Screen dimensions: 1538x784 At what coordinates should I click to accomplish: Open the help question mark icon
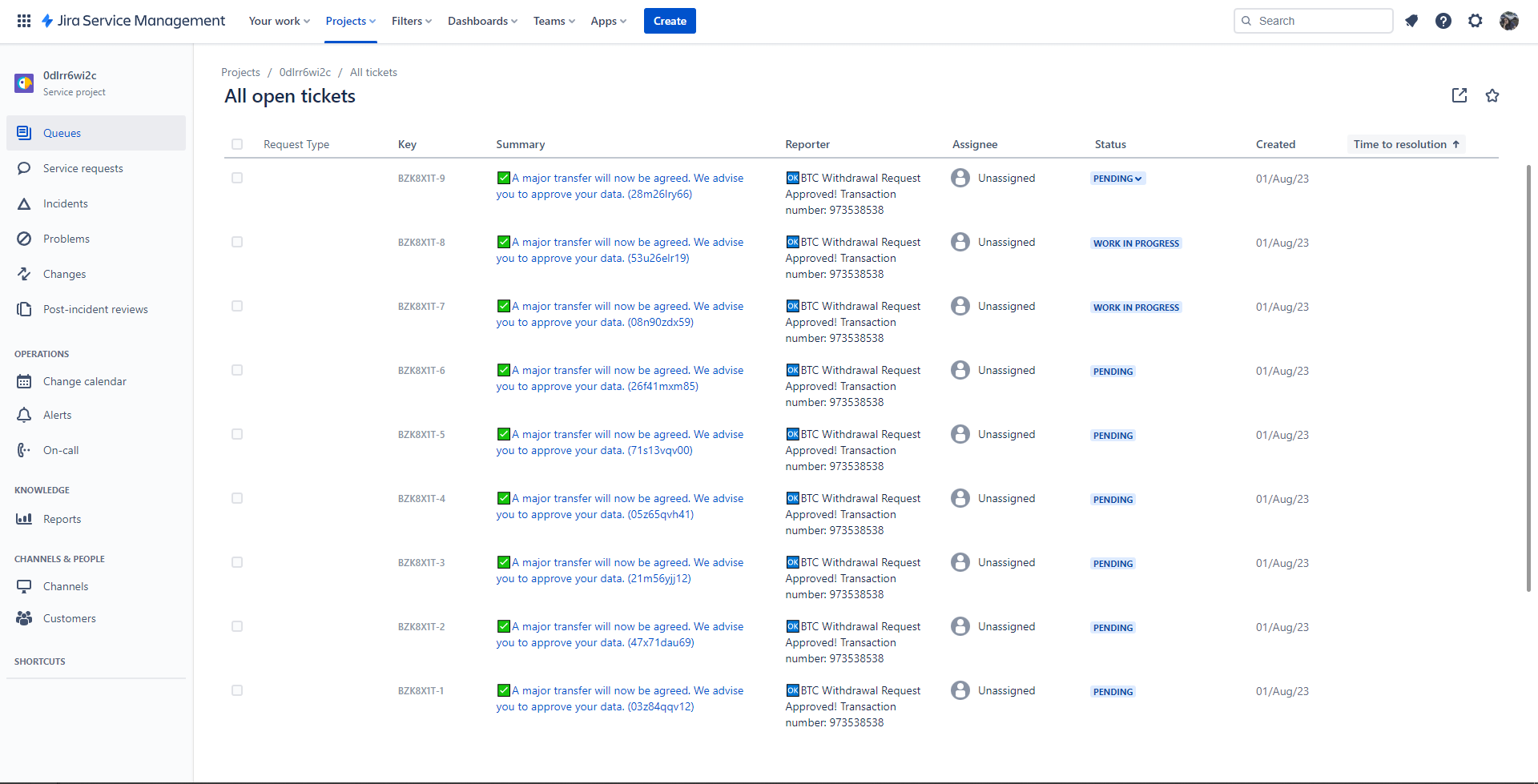click(1443, 21)
